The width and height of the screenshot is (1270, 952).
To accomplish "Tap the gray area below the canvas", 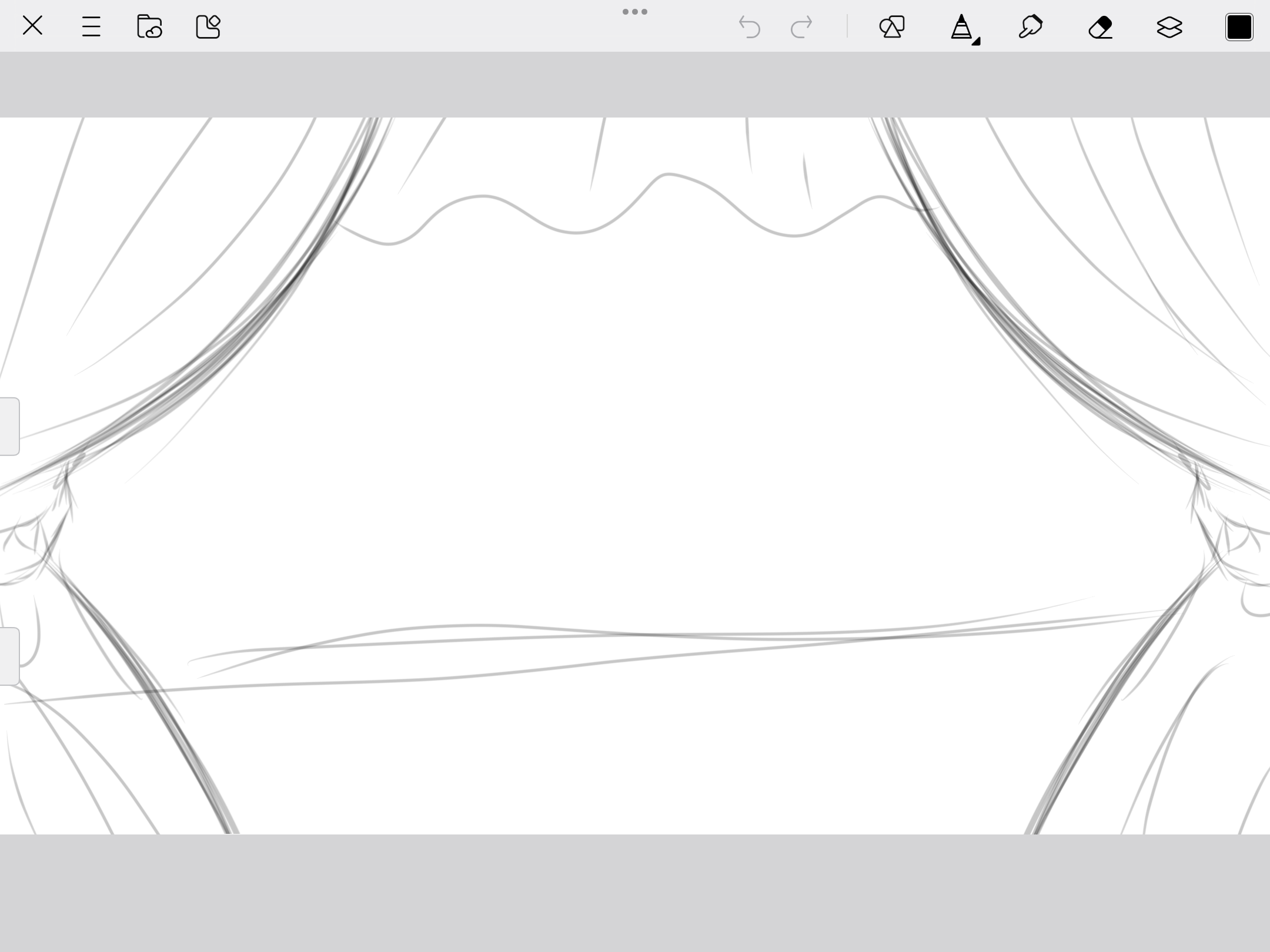I will tap(635, 893).
